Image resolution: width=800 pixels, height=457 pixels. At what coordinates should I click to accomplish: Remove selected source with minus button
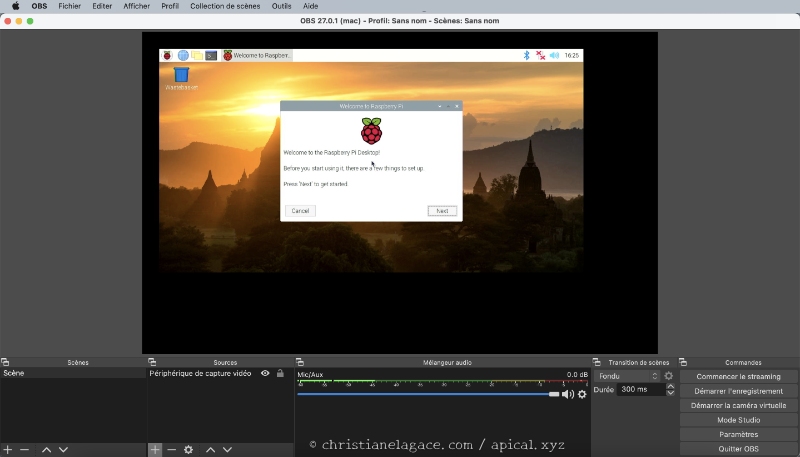171,449
